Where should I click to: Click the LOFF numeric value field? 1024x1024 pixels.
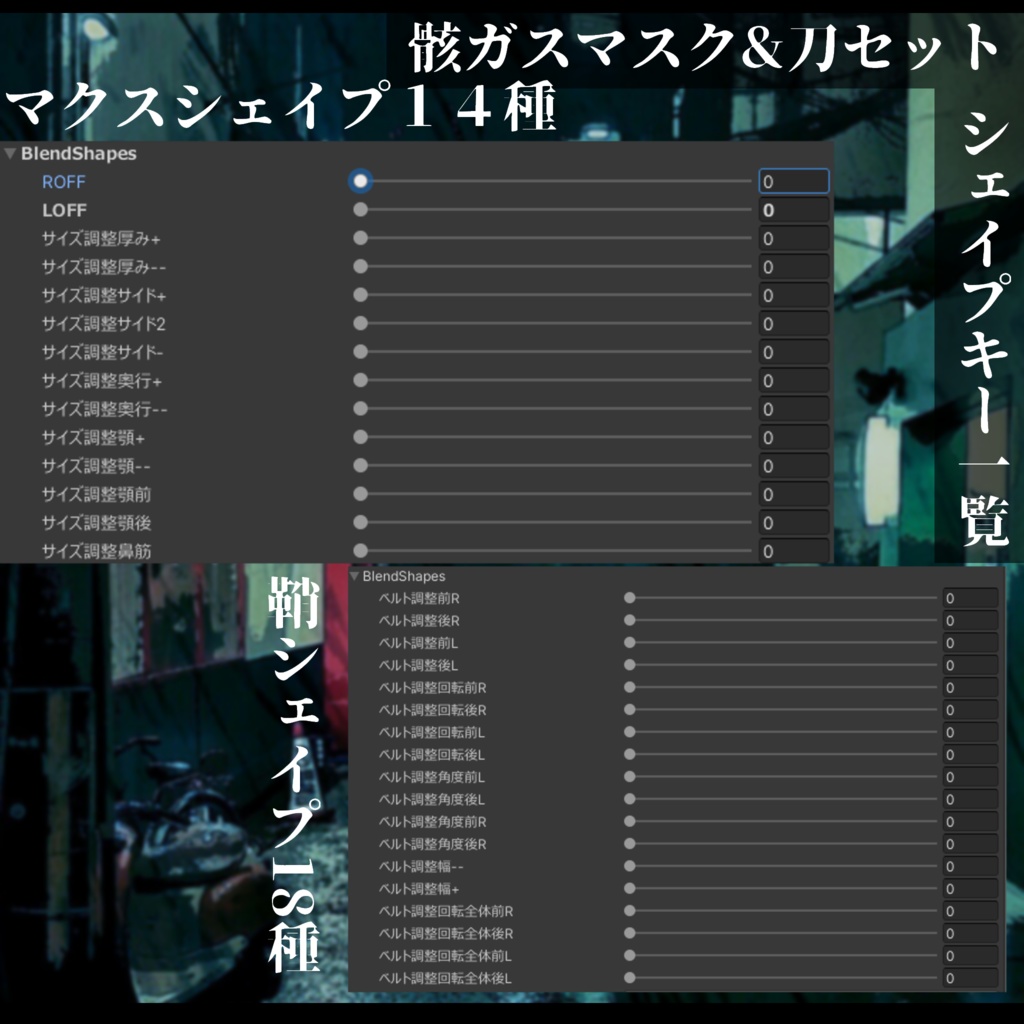(793, 210)
